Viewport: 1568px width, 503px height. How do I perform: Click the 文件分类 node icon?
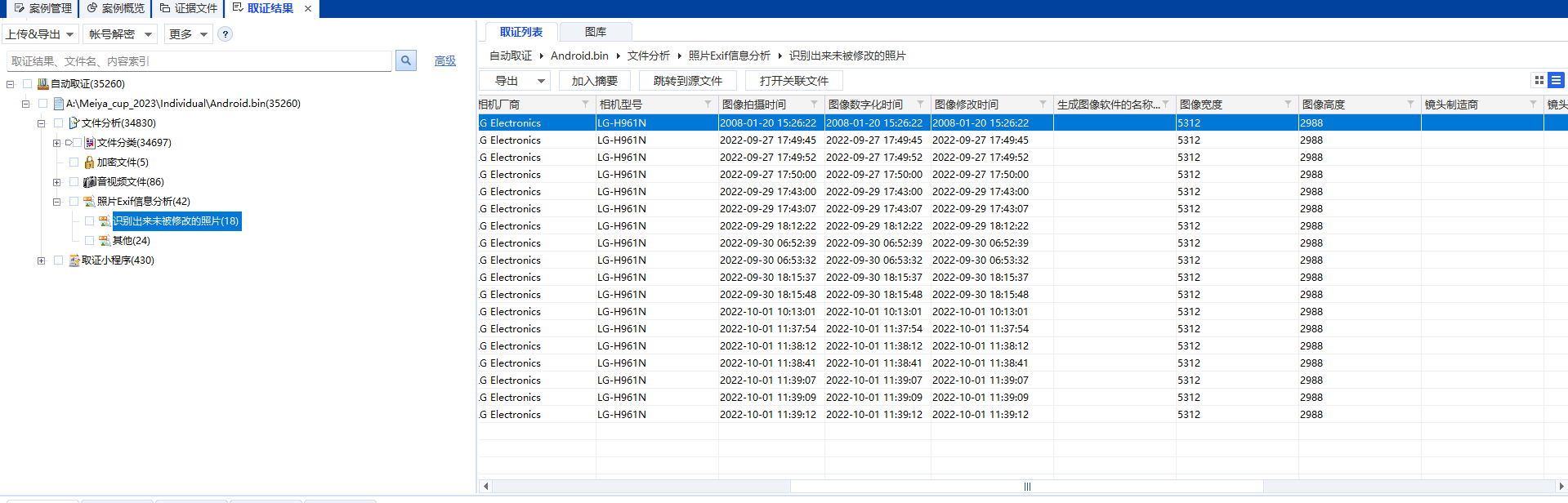[x=90, y=143]
